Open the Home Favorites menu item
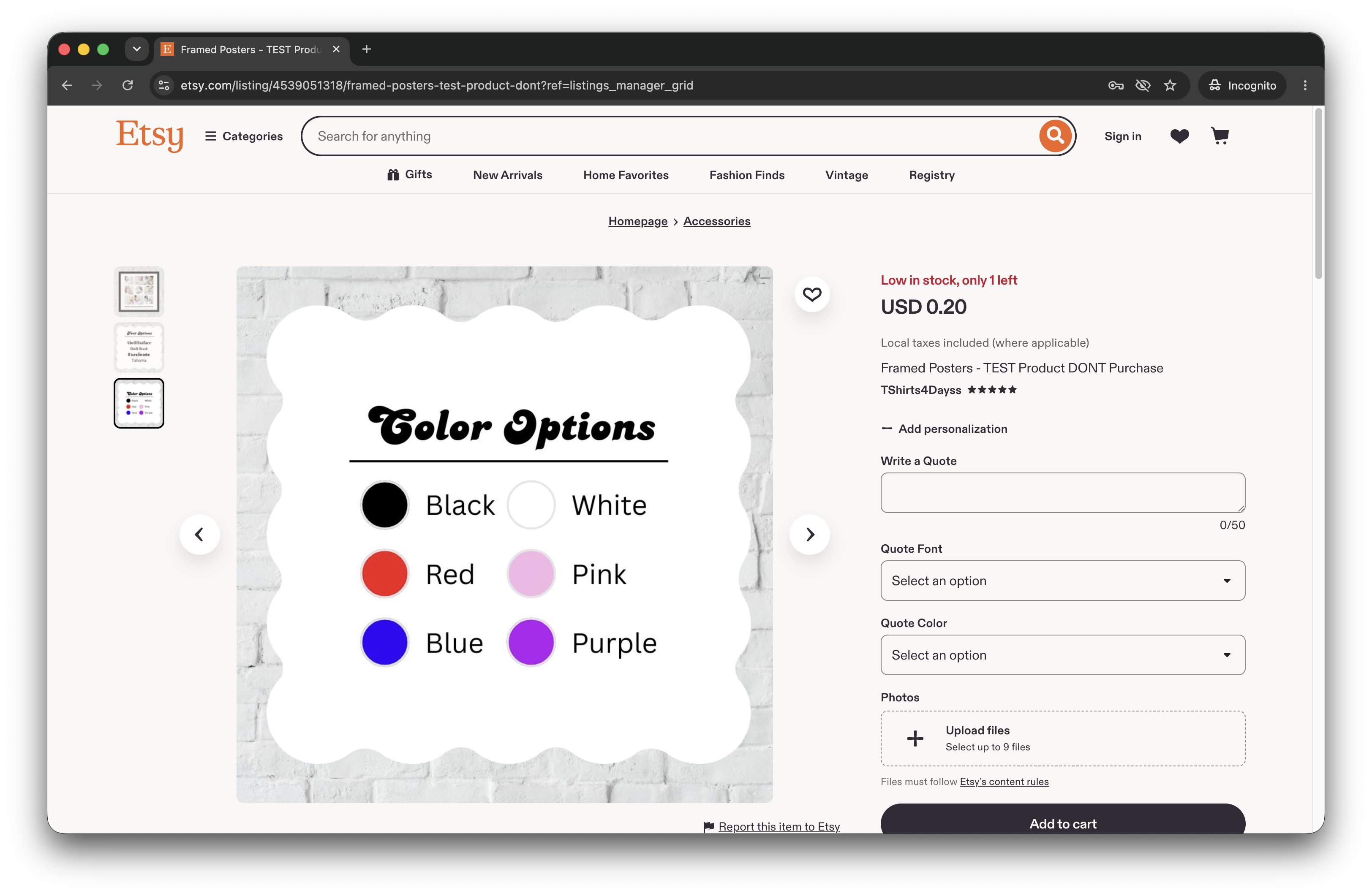 click(626, 174)
